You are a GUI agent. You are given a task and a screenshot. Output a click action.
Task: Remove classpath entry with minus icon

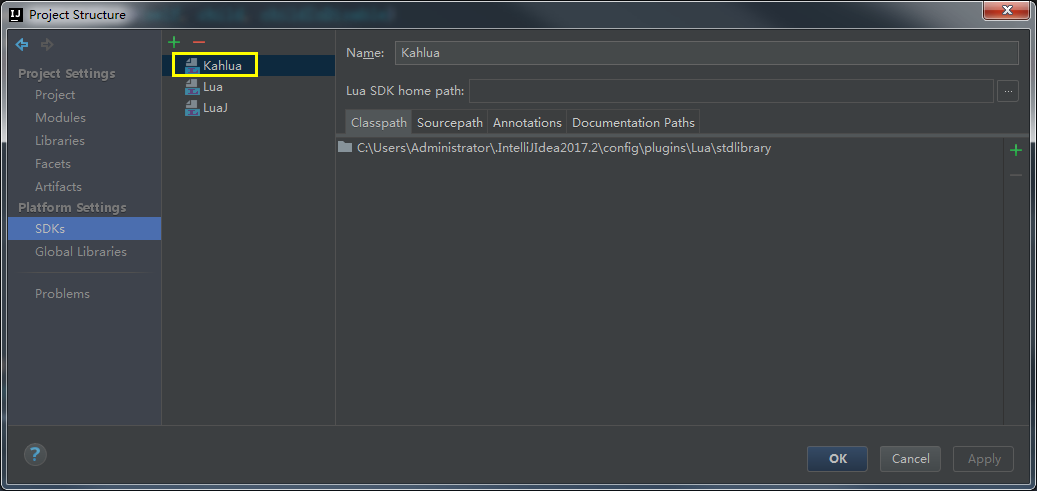pyautogui.click(x=1016, y=175)
